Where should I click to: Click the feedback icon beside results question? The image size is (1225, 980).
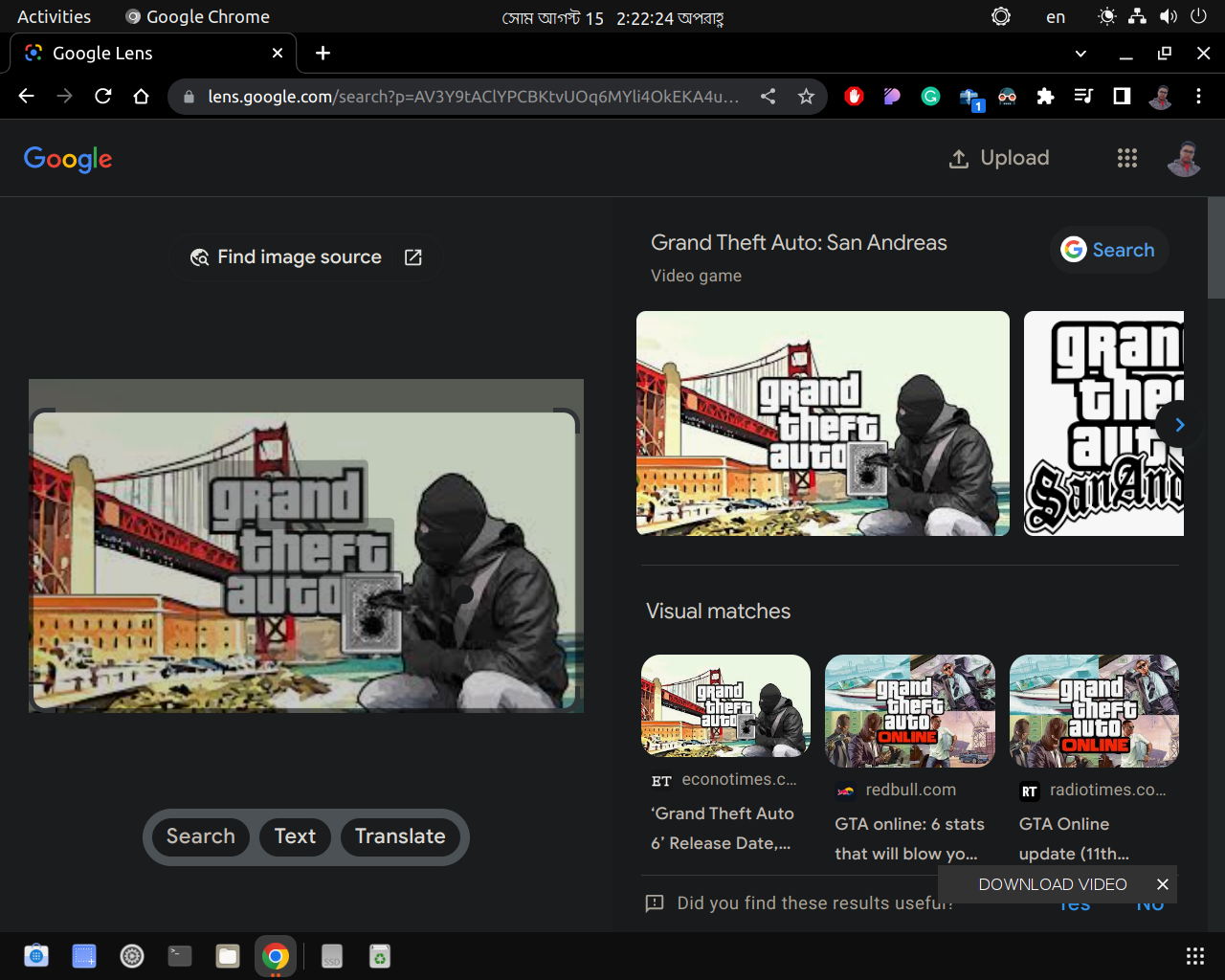point(655,902)
